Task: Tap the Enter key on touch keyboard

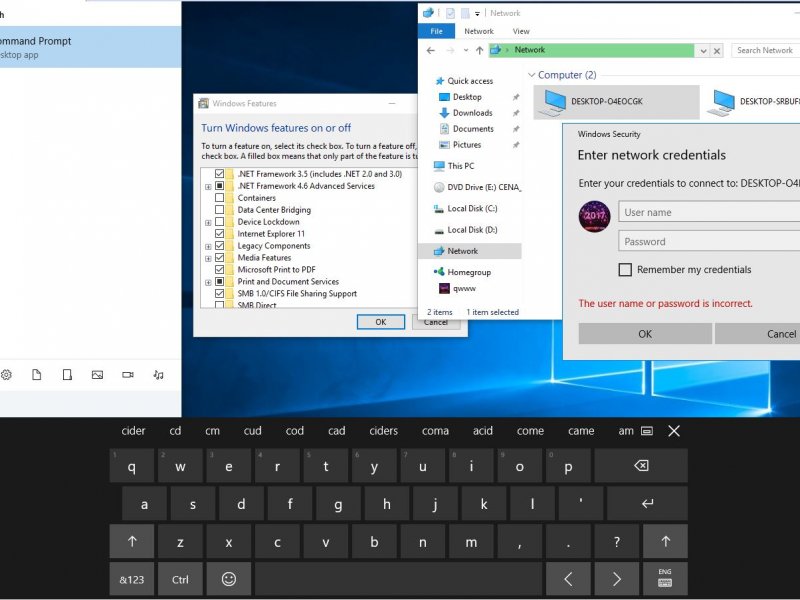Action: point(647,504)
